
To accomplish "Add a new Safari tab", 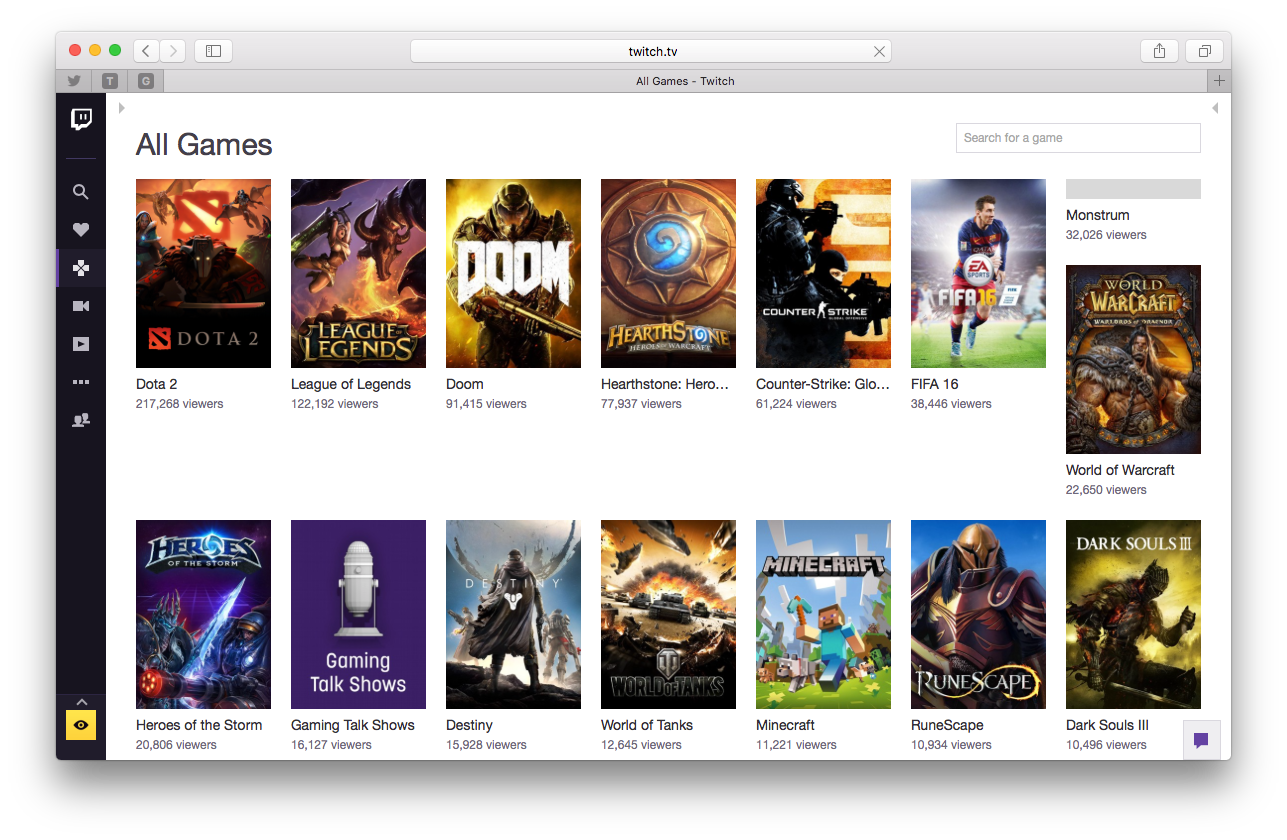I will click(x=1219, y=81).
